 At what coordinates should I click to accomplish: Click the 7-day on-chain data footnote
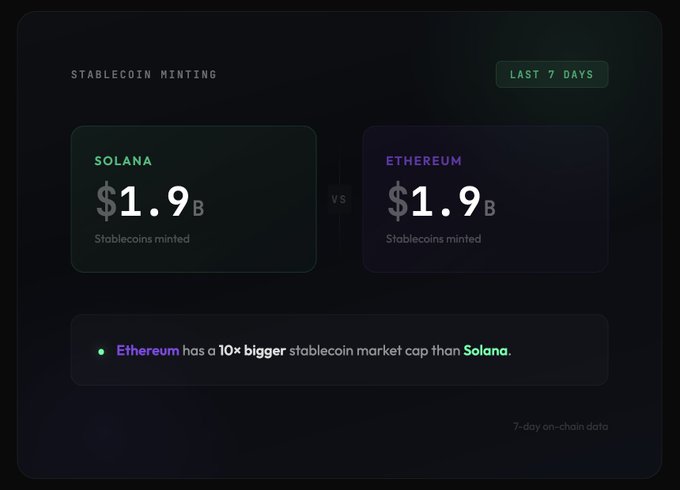(x=560, y=427)
